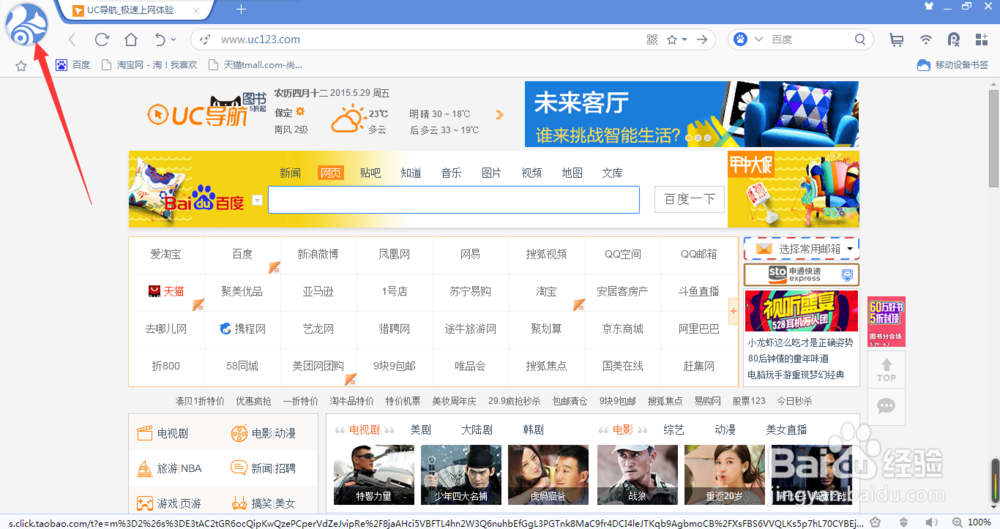Screen dimensions: 1000x529
Task: Click the 特警力量 video thumbnail
Action: click(374, 475)
